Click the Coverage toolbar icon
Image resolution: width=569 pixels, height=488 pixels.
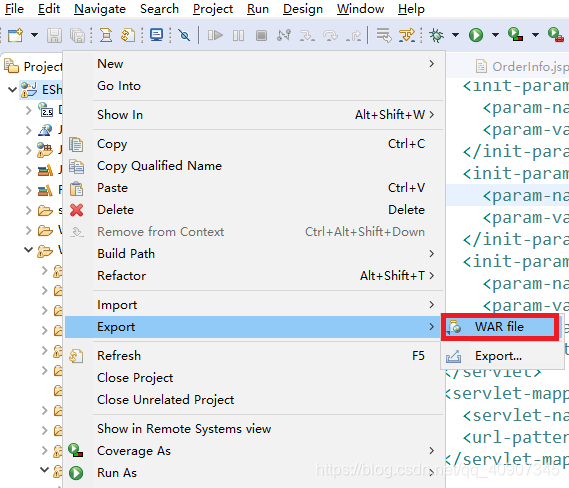tap(515, 34)
